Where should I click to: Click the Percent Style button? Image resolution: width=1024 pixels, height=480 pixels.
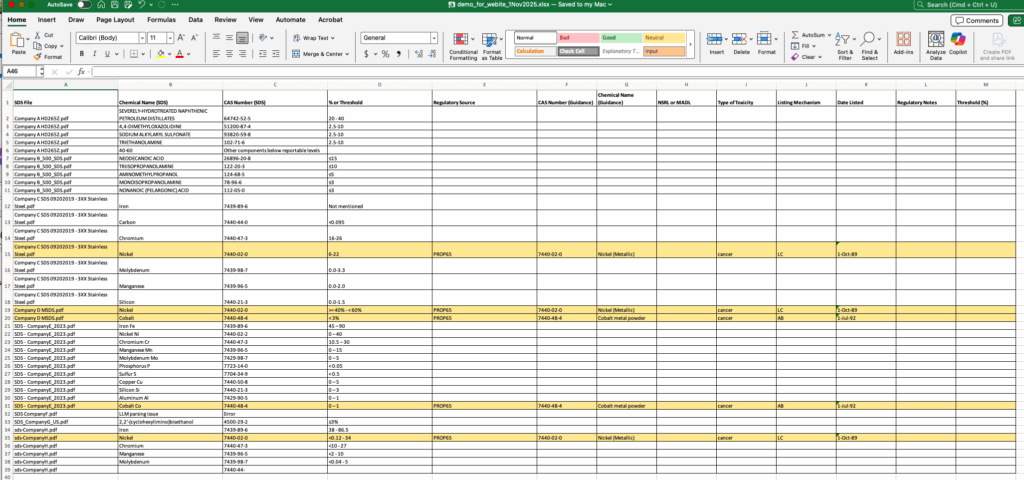[x=386, y=53]
